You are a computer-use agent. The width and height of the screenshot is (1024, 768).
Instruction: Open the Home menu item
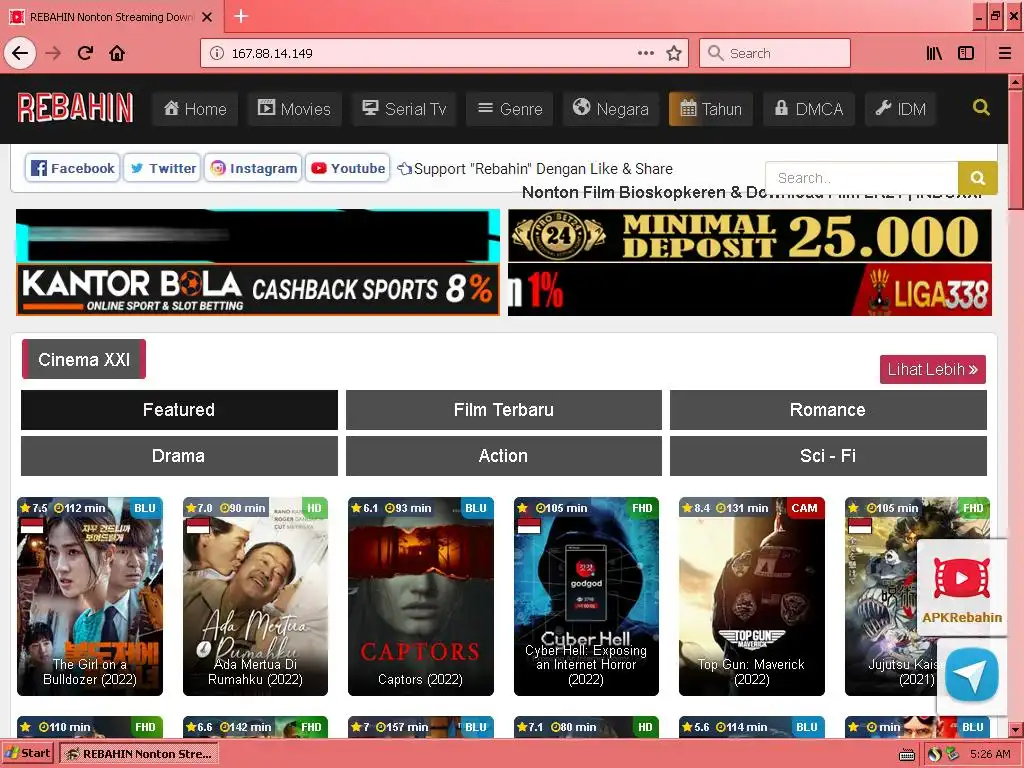pyautogui.click(x=195, y=108)
